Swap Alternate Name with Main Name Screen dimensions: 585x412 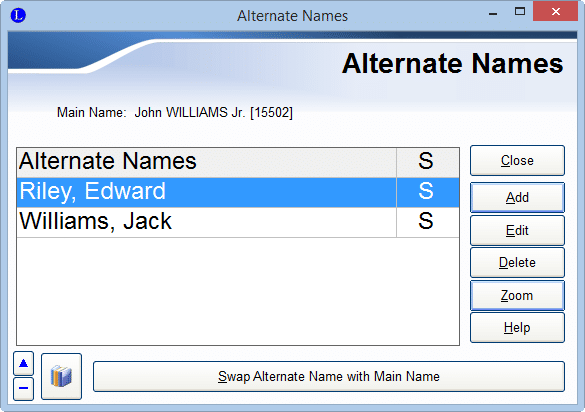click(x=329, y=376)
